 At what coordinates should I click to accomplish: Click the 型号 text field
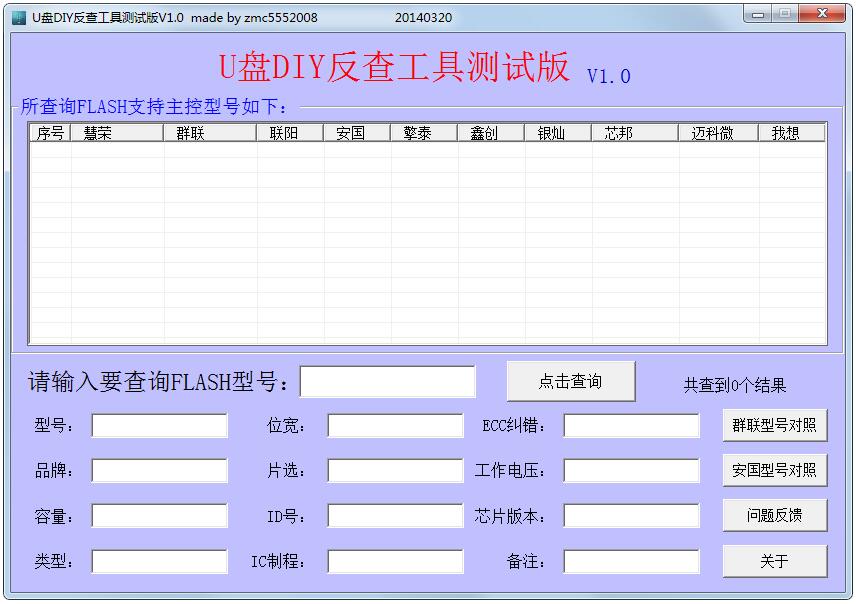[x=160, y=426]
